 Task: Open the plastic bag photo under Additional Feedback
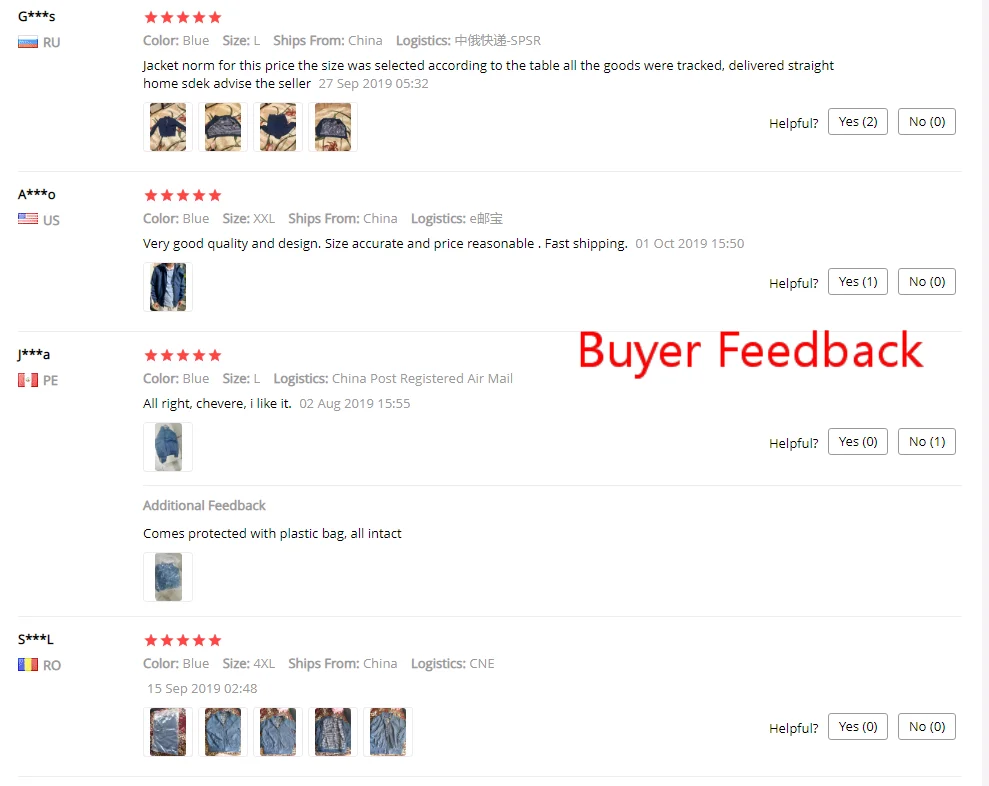coord(168,577)
